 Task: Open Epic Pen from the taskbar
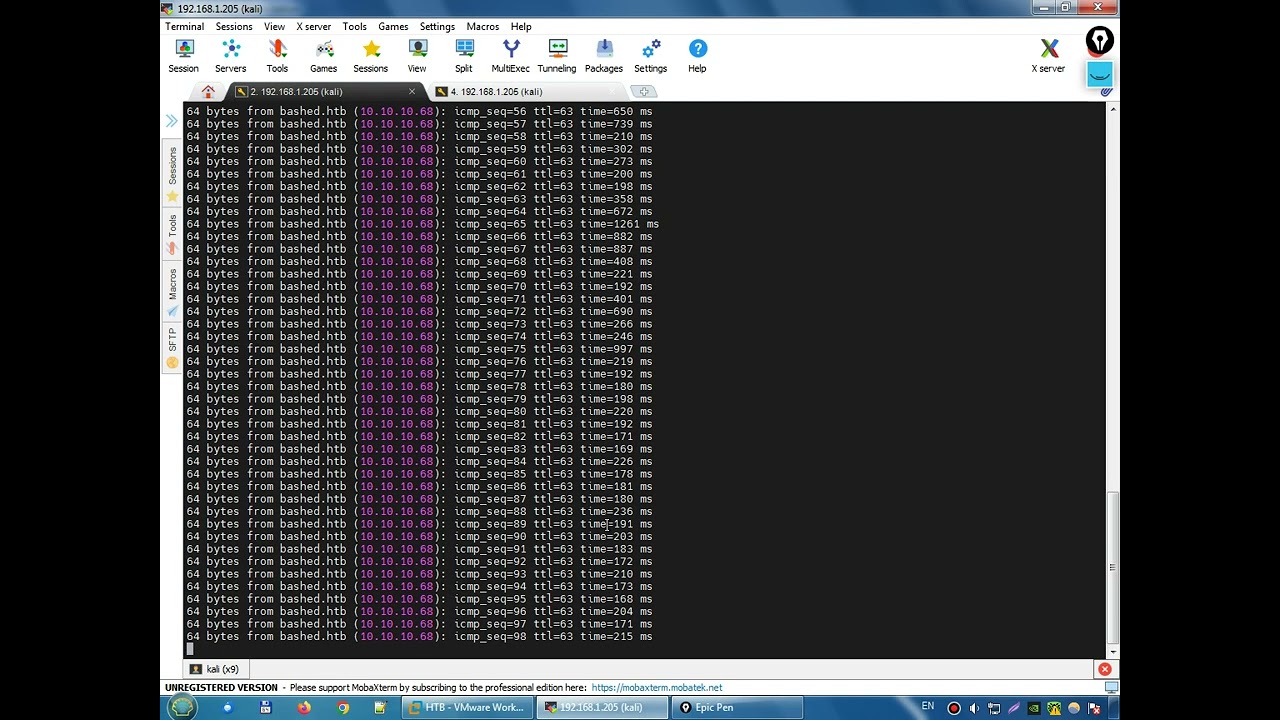pos(737,708)
